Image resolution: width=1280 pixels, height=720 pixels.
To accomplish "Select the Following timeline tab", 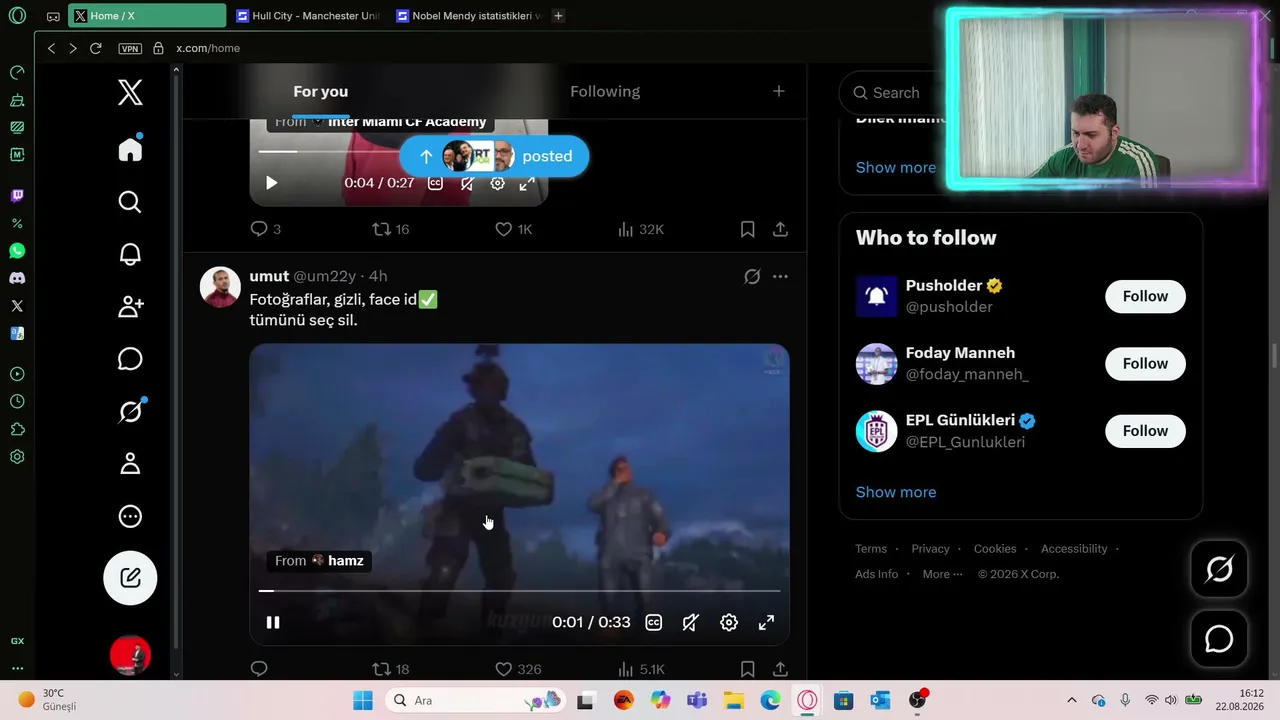I will coord(605,92).
